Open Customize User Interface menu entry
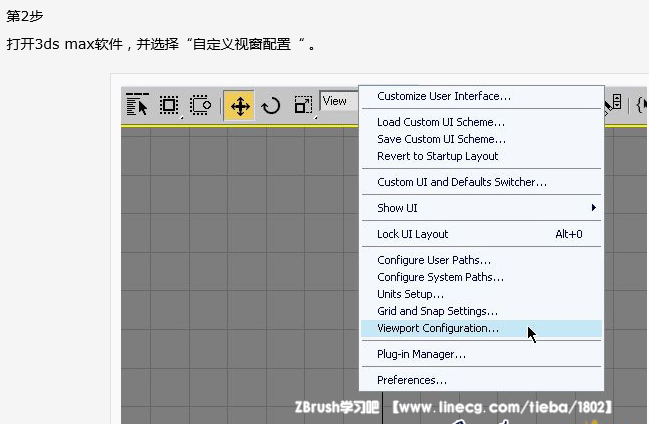This screenshot has width=649, height=424. [x=481, y=96]
